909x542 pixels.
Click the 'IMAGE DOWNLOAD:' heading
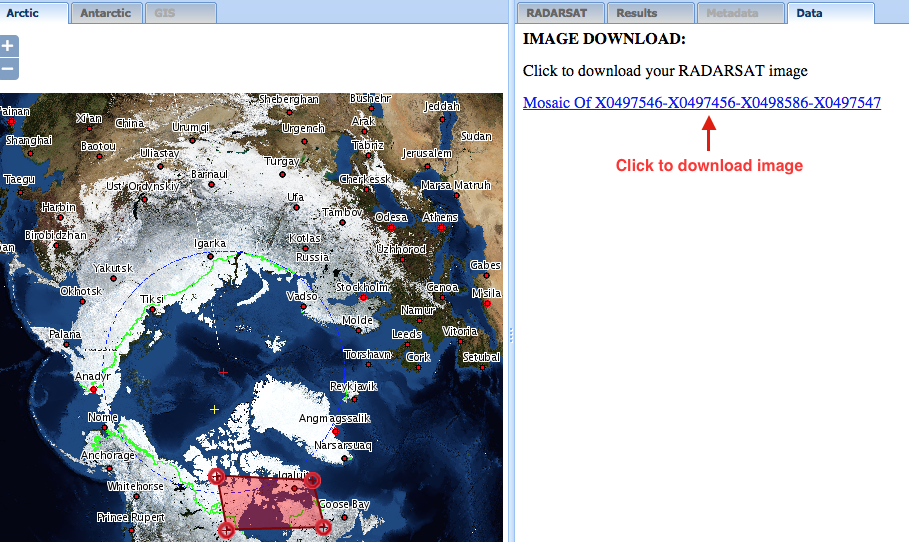coord(604,39)
